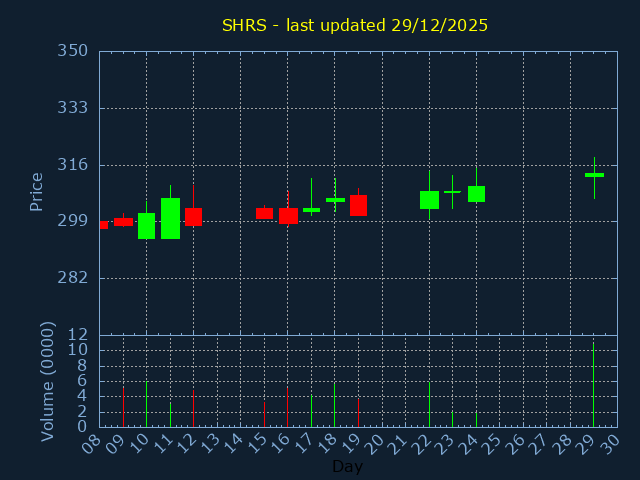Click the 350 price axis label
This screenshot has height=480, width=640.
click(72, 51)
